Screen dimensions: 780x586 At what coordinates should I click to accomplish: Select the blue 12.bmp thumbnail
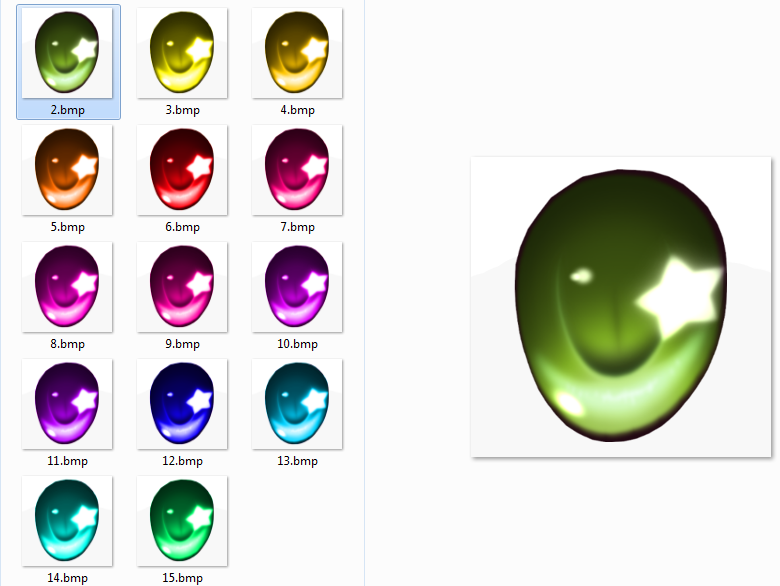click(x=182, y=404)
